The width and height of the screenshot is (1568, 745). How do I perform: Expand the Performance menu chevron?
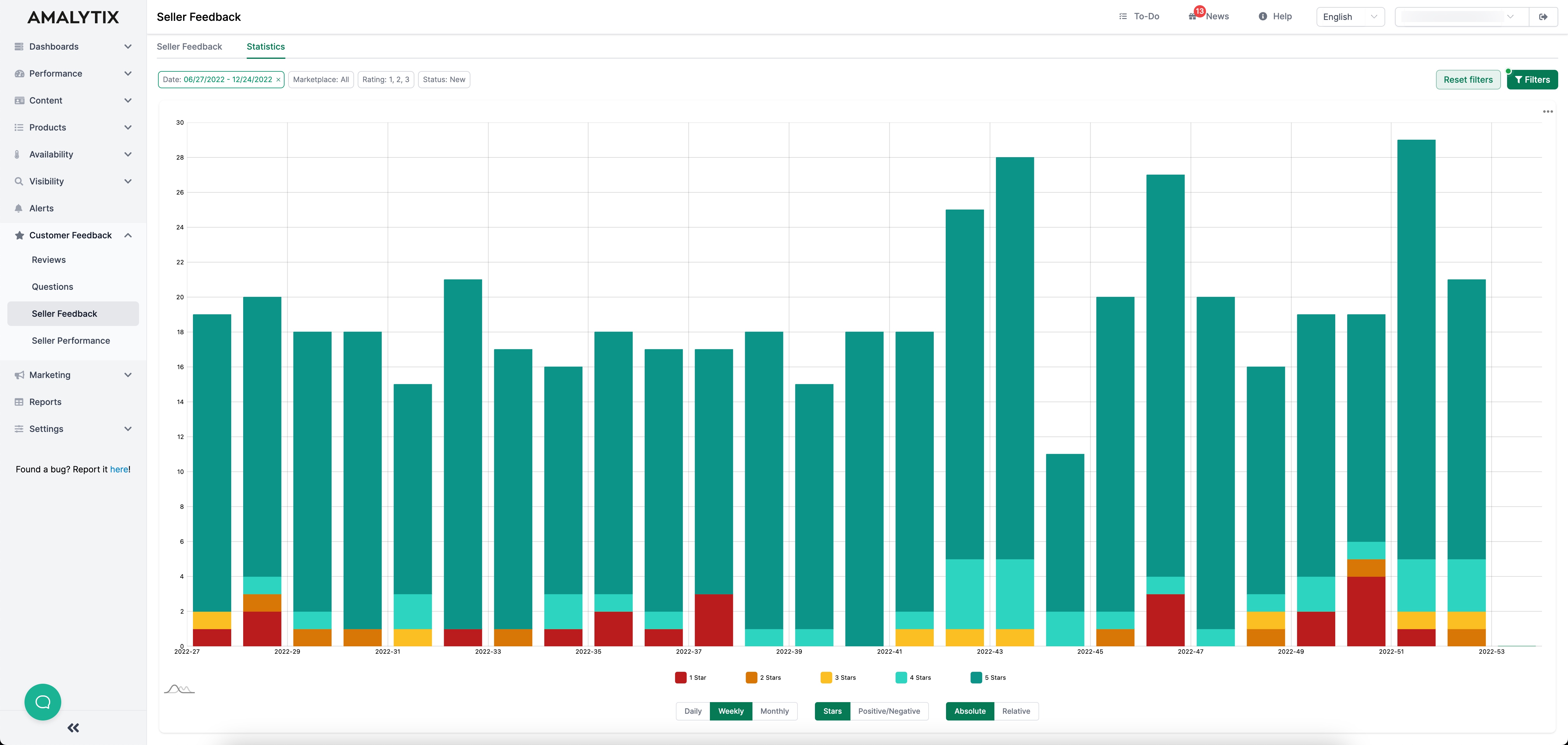point(128,74)
